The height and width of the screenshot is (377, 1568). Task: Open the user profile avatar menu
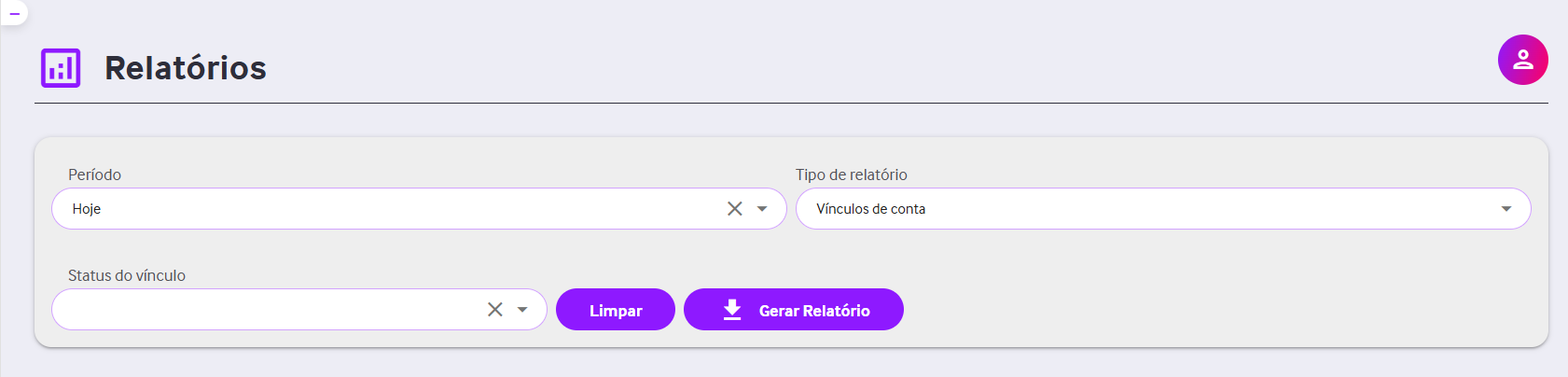pos(1522,60)
